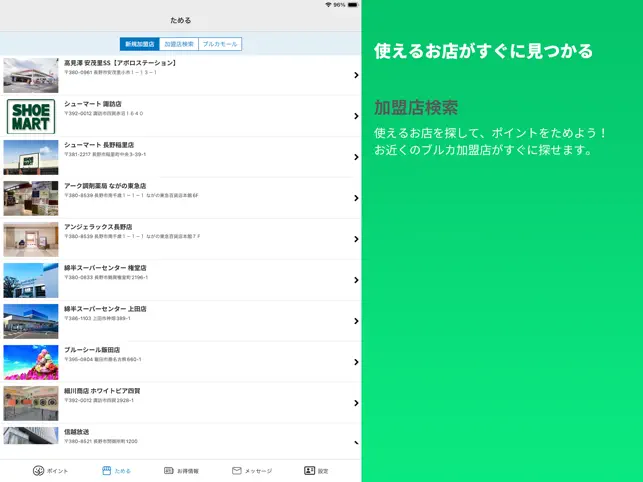Open chevron for シューマート 長野稲里店 row
Image resolution: width=643 pixels, height=482 pixels.
pyautogui.click(x=356, y=157)
